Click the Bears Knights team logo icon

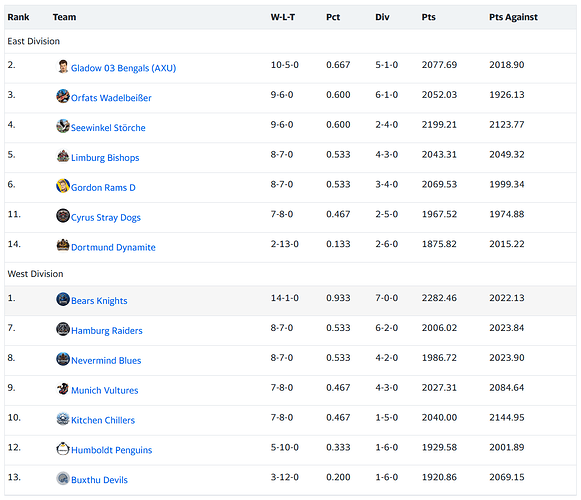pos(63,299)
